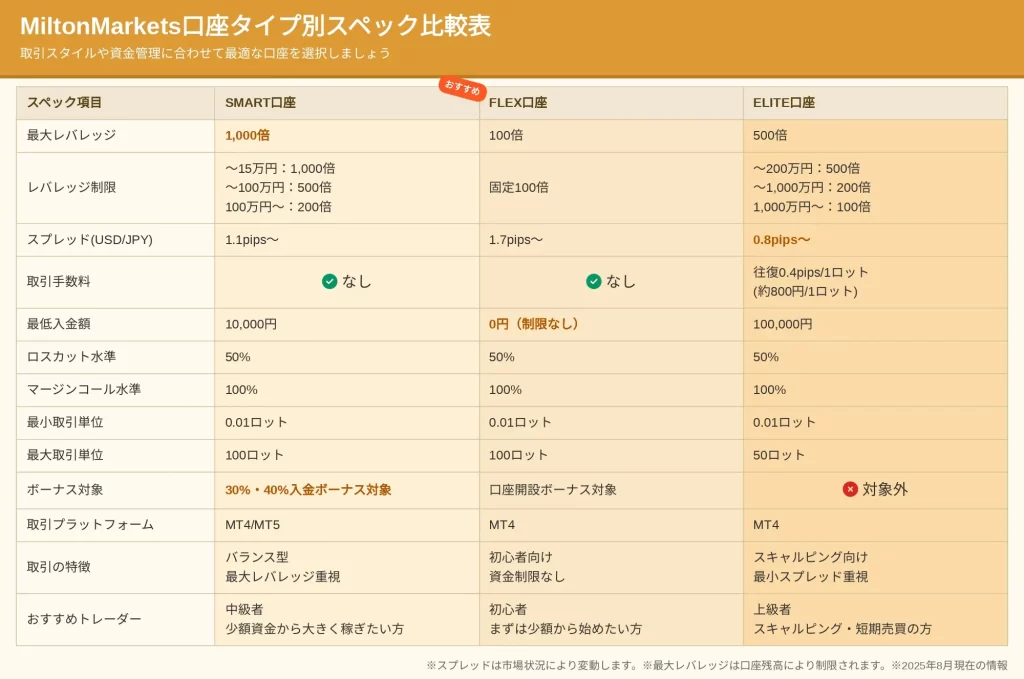Select the text 最大レバレッジ重視
1024x679 pixels.
(x=283, y=576)
